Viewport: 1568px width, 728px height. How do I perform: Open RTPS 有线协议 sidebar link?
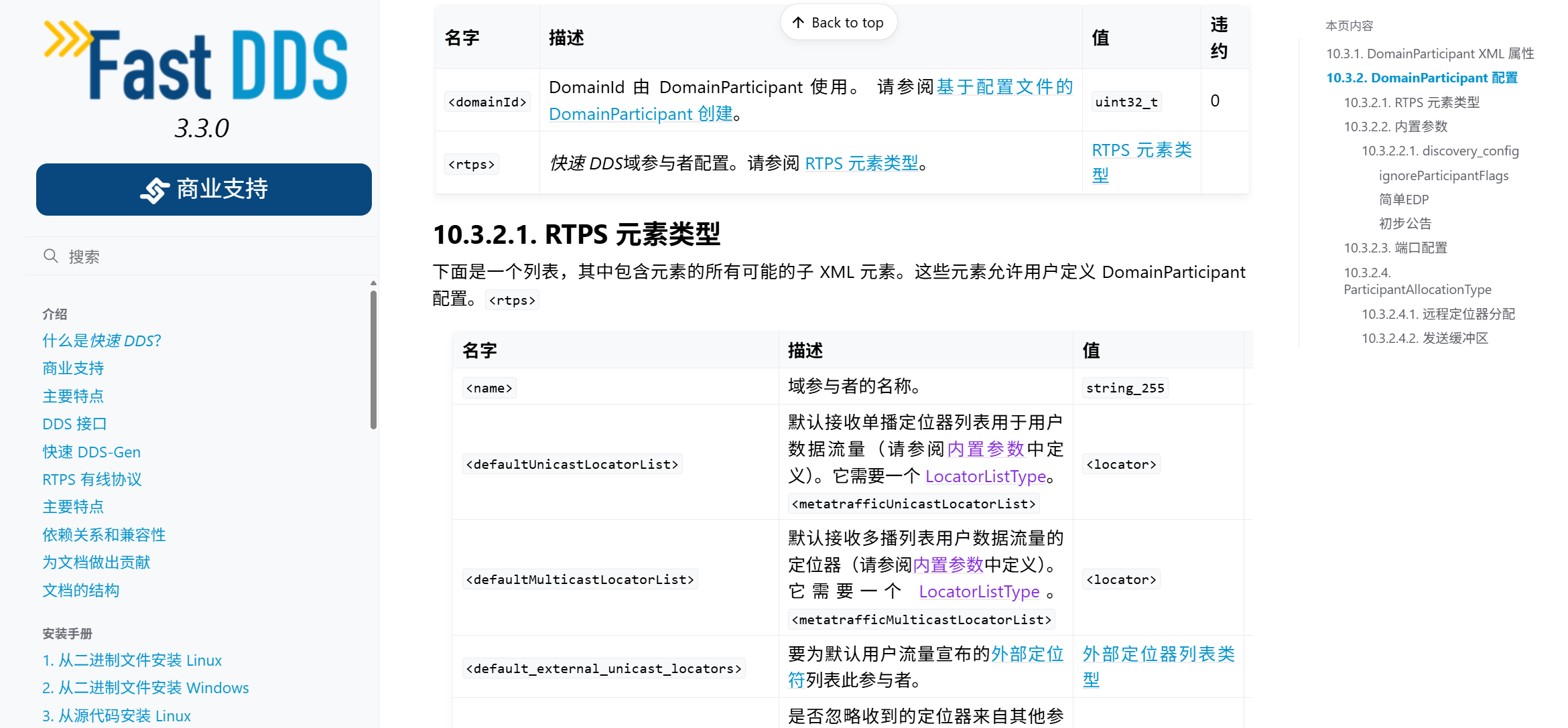(92, 480)
